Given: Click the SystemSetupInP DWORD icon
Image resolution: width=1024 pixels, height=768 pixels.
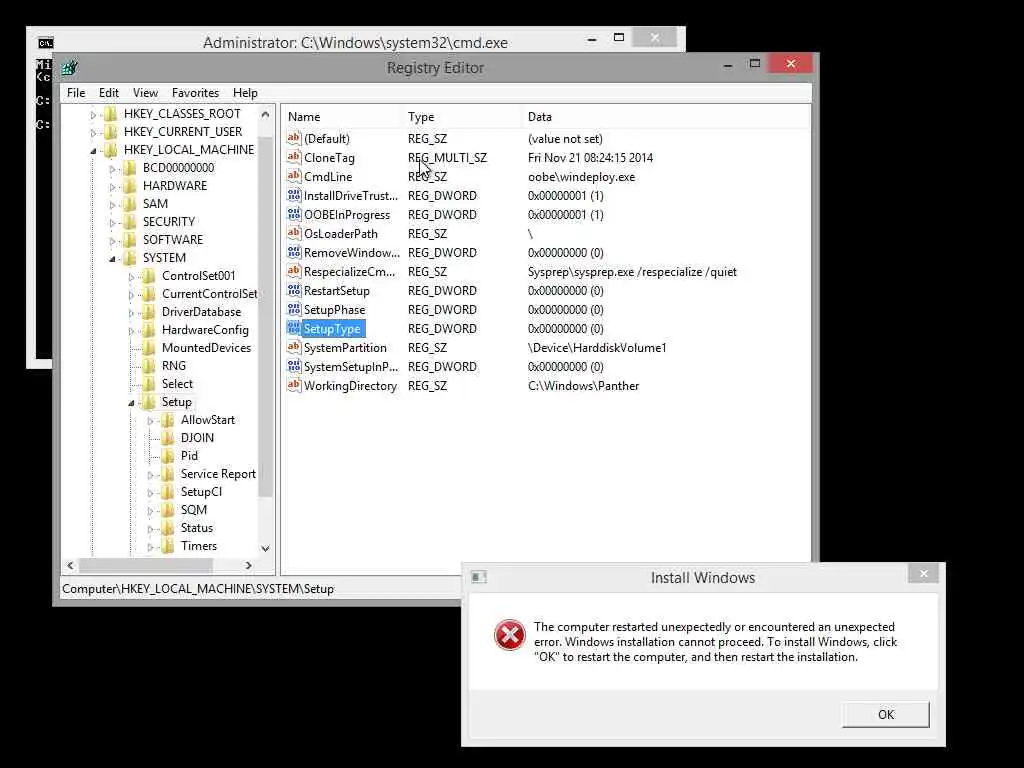Looking at the screenshot, I should tap(294, 366).
